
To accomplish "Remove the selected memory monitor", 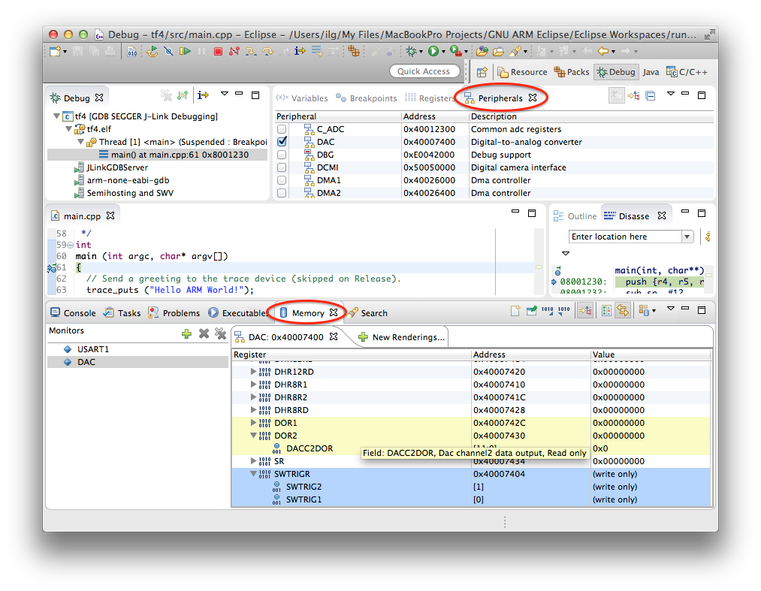I will pos(204,334).
